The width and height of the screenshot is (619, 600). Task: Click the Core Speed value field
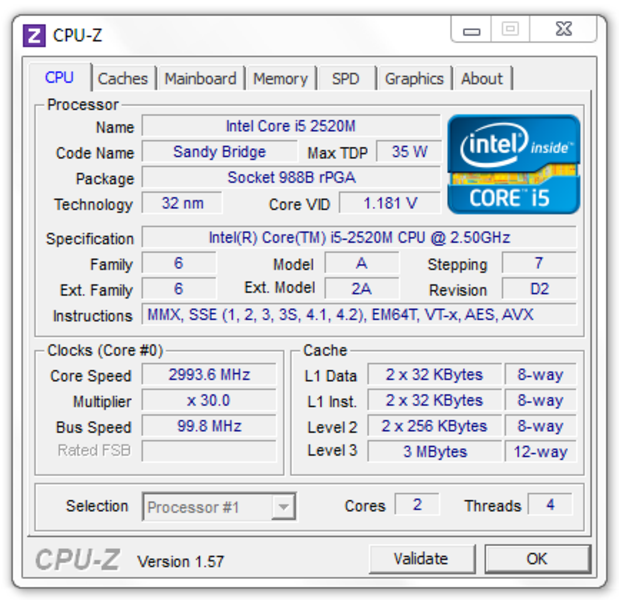tap(209, 374)
